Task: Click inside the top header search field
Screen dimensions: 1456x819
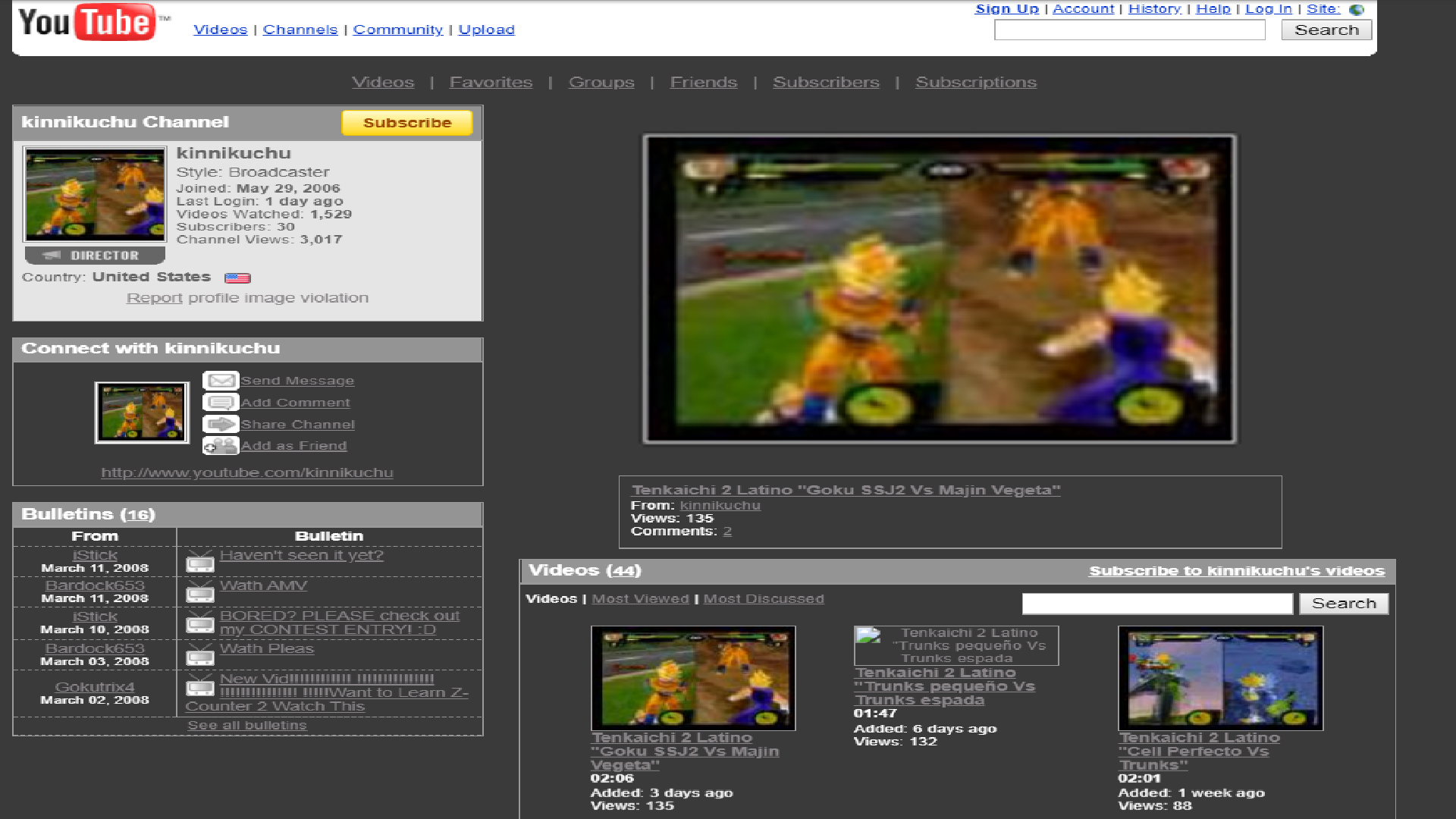Action: pos(1130,30)
